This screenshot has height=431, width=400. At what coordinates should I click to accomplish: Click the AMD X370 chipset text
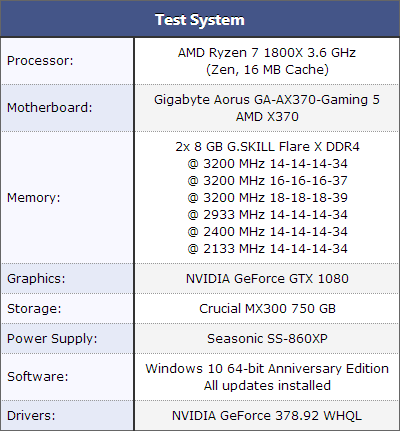pos(267,117)
